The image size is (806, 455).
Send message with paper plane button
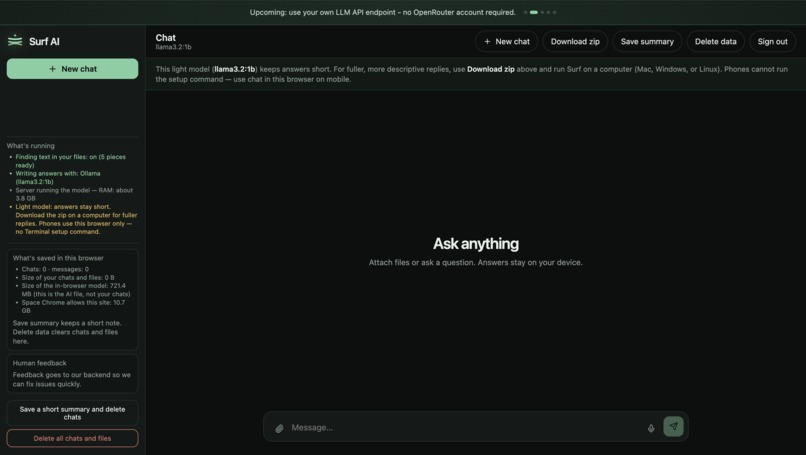coord(673,427)
